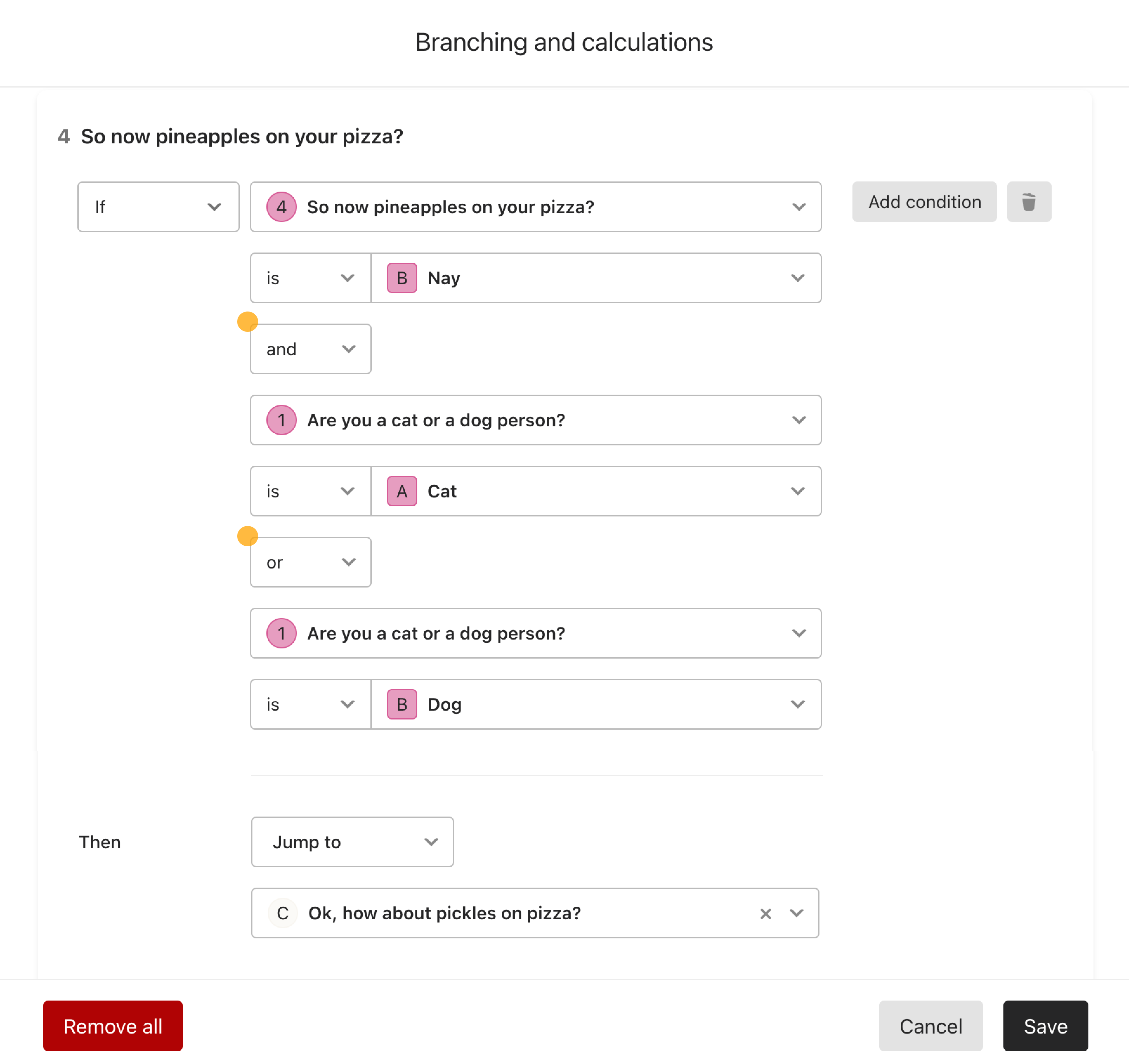Save the branching logic
Viewport: 1129px width, 1064px height.
(x=1045, y=1026)
